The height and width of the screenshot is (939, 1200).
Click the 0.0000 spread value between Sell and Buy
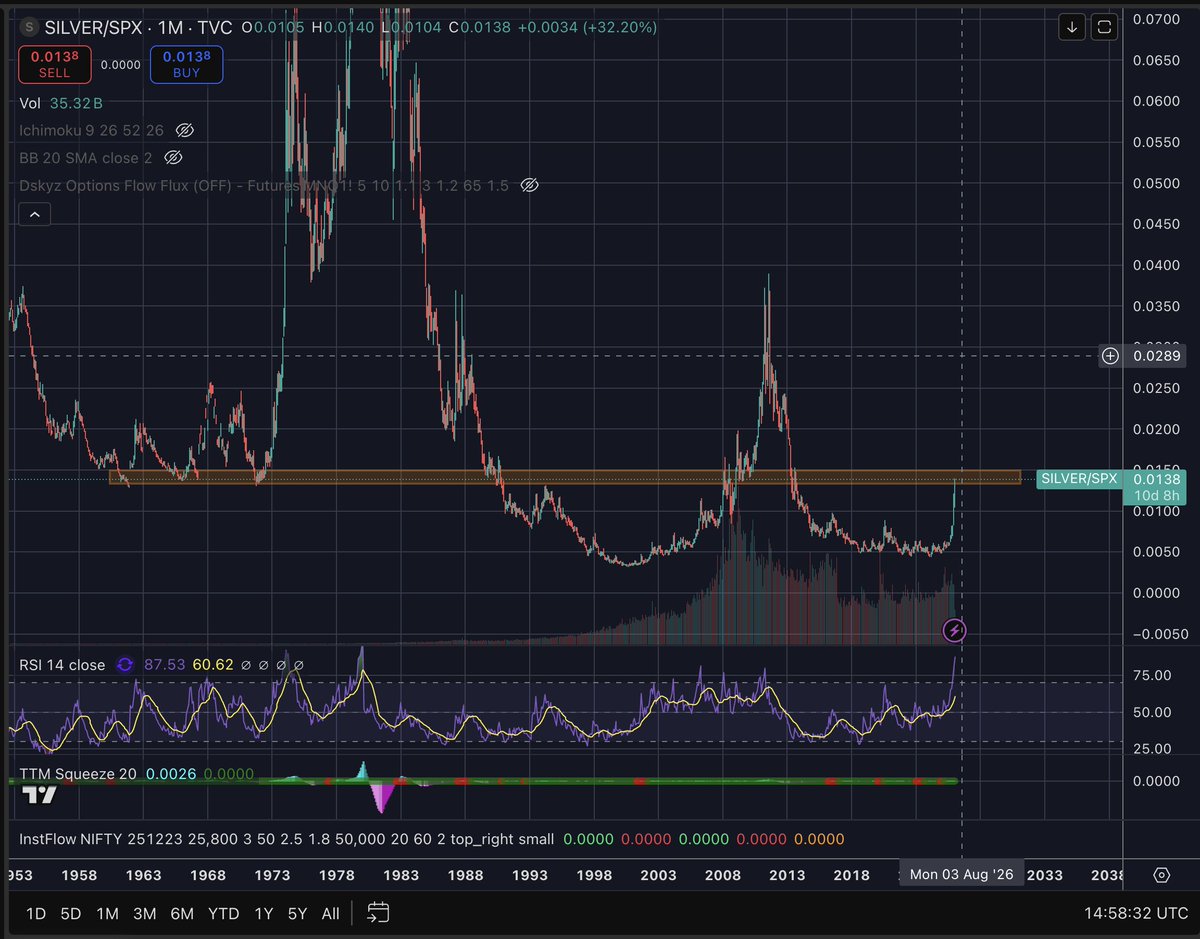click(121, 65)
